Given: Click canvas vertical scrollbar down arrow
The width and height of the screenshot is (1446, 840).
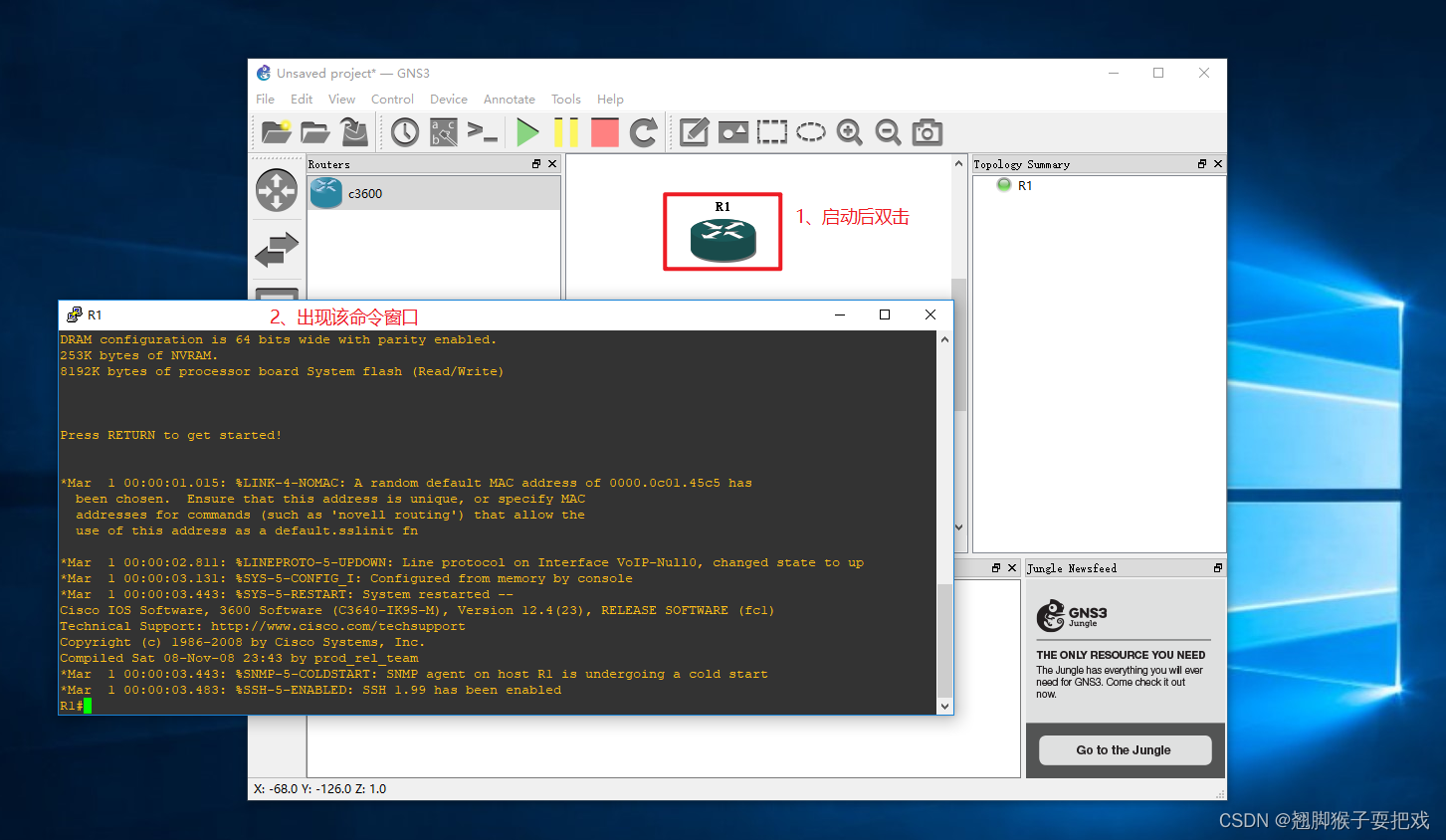Looking at the screenshot, I should pos(959,527).
